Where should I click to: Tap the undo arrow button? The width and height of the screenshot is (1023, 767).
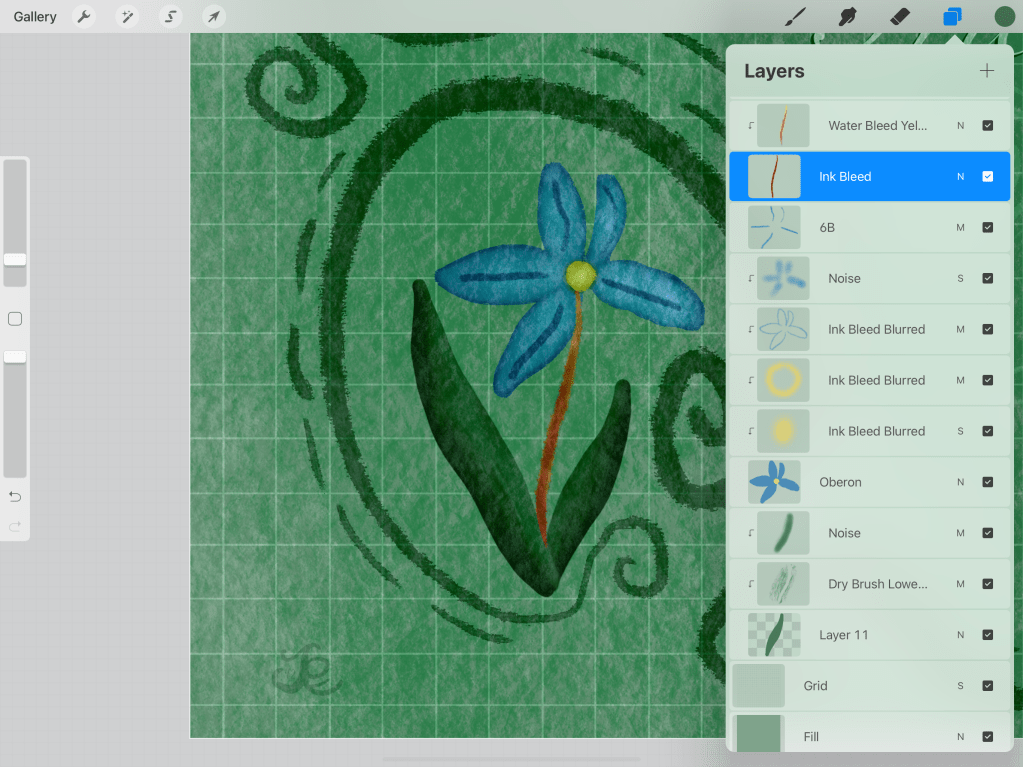tap(15, 497)
